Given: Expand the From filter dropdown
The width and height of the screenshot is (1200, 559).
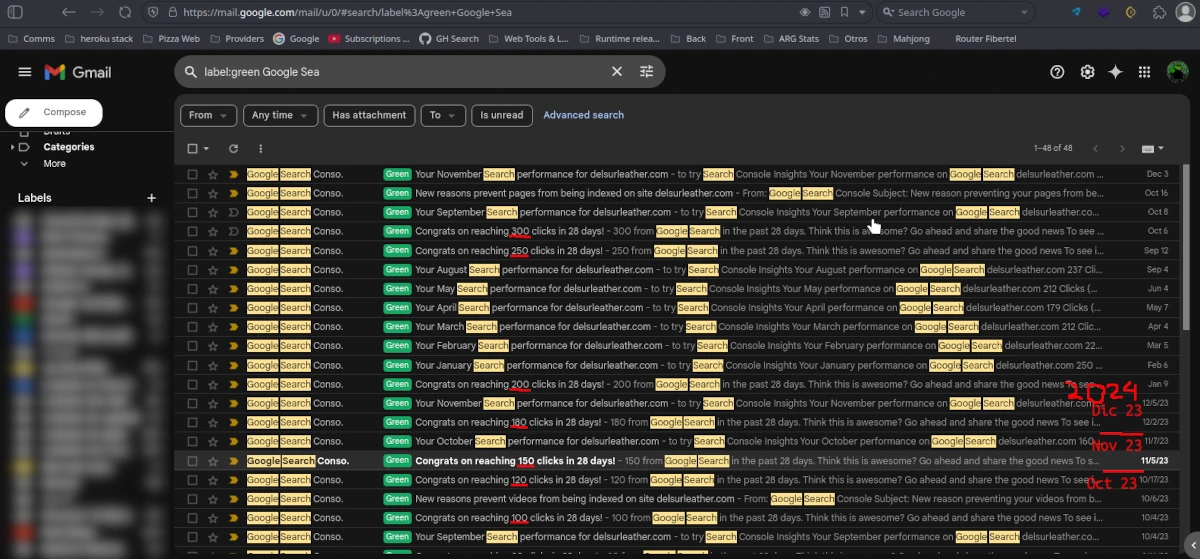Looking at the screenshot, I should pyautogui.click(x=208, y=115).
